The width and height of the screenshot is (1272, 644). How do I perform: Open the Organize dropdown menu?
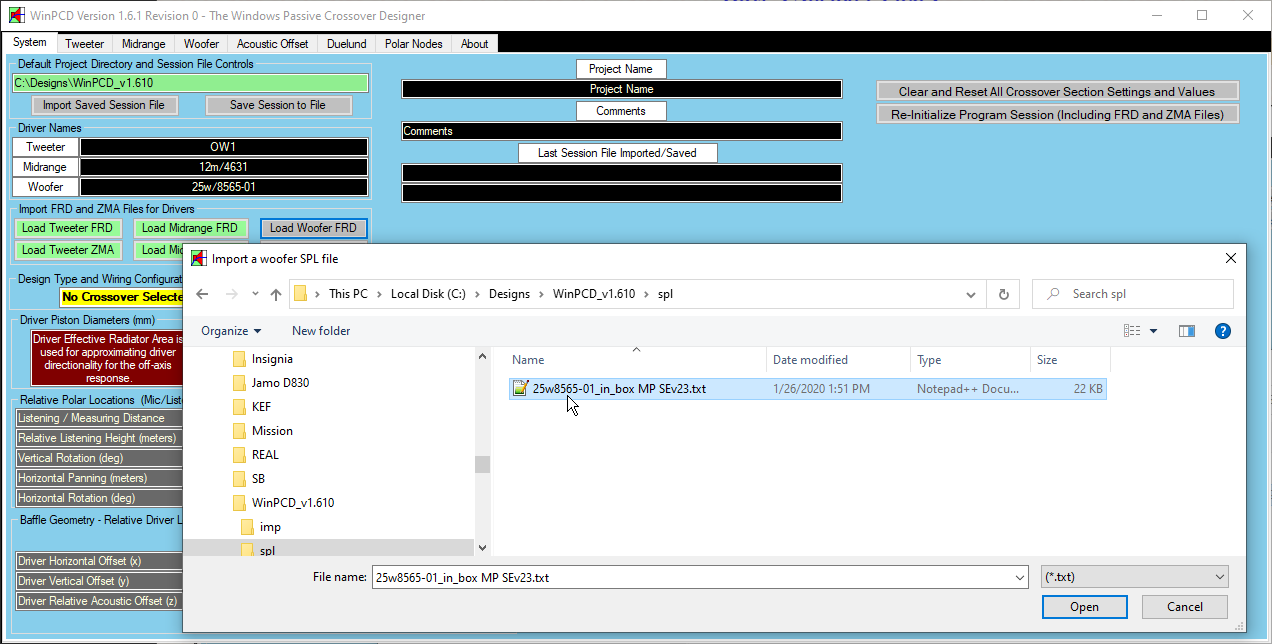[x=230, y=331]
